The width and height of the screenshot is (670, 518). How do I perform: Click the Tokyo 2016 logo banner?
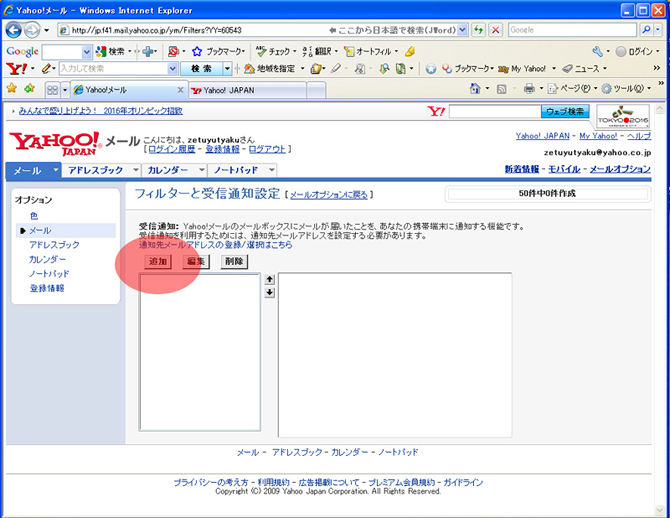[623, 116]
